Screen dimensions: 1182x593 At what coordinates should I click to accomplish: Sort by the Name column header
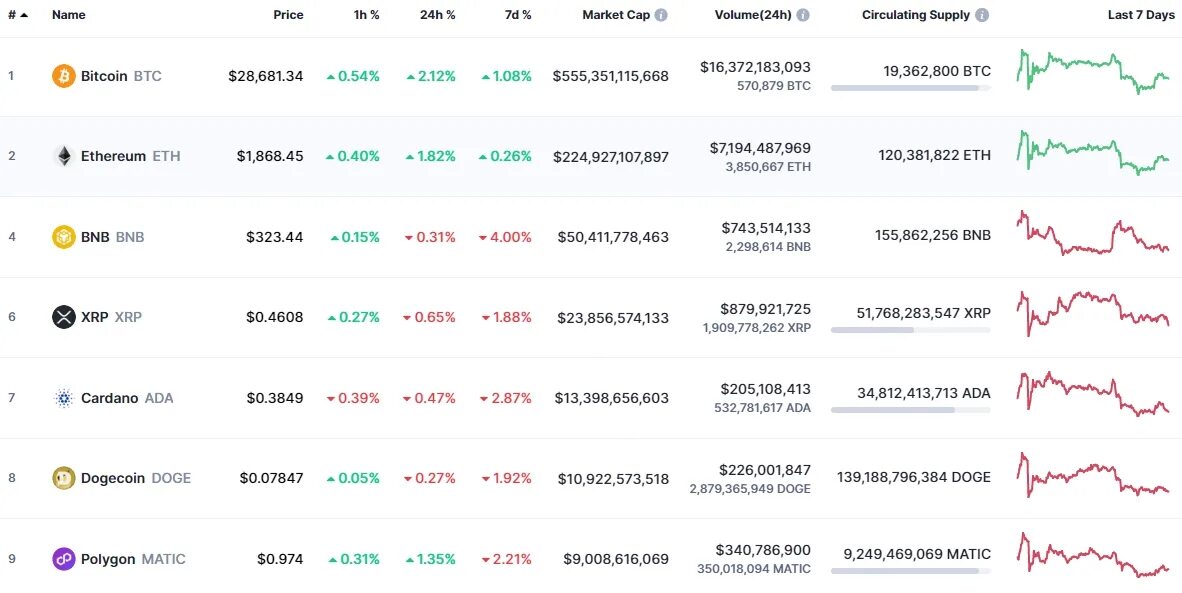click(x=69, y=15)
